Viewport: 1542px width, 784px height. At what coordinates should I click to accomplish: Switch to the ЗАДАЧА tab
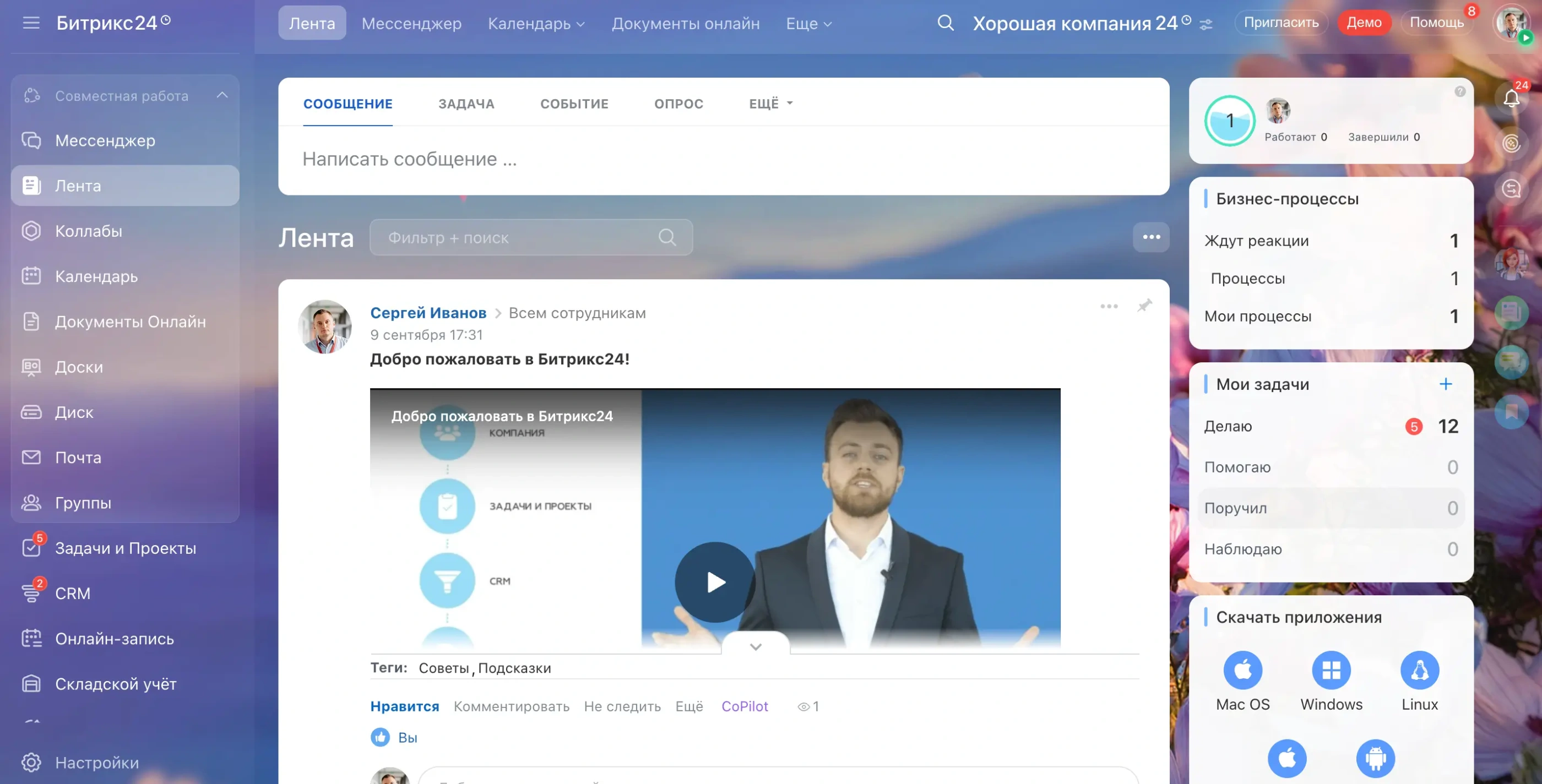coord(466,104)
